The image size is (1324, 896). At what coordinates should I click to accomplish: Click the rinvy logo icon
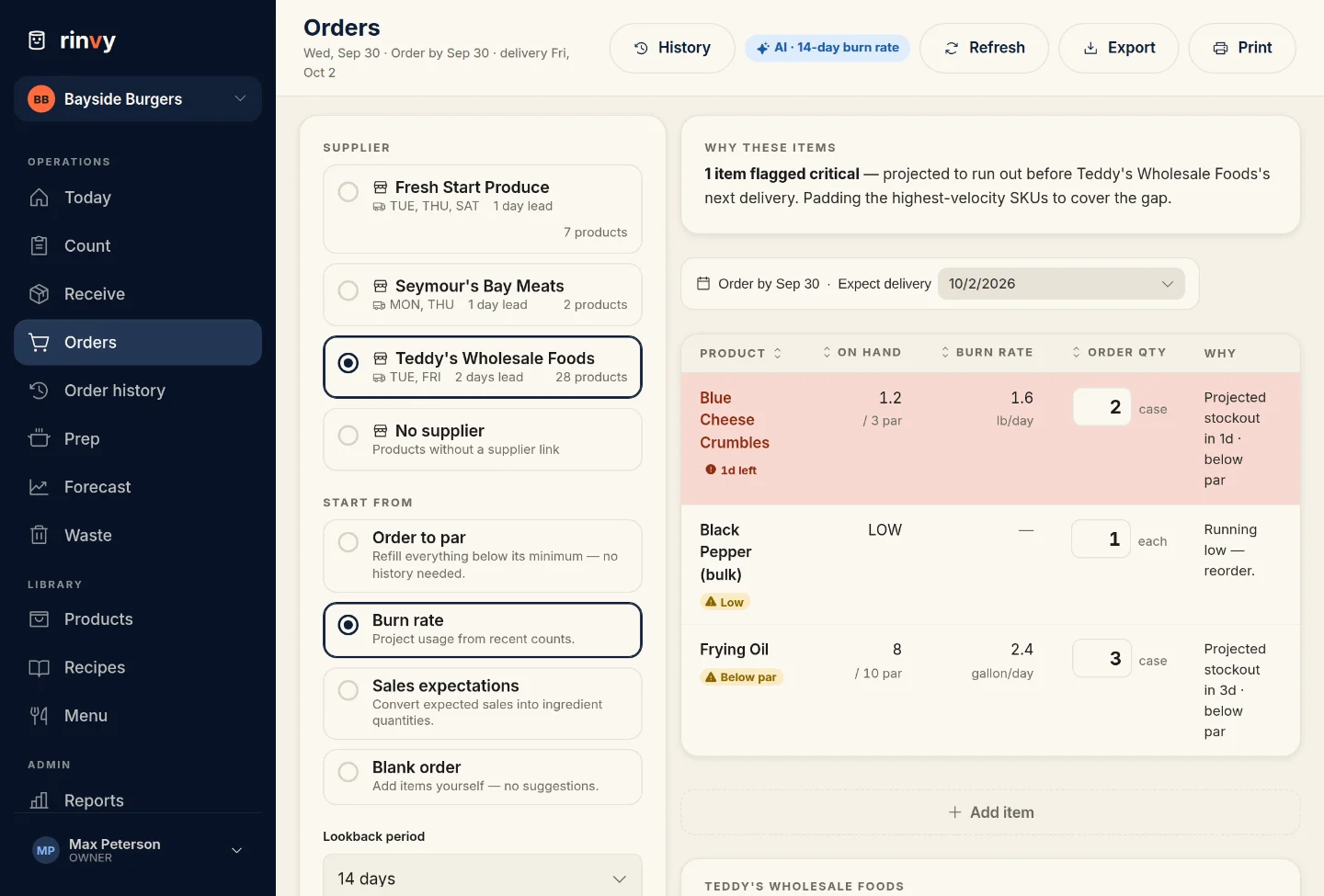coord(37,40)
